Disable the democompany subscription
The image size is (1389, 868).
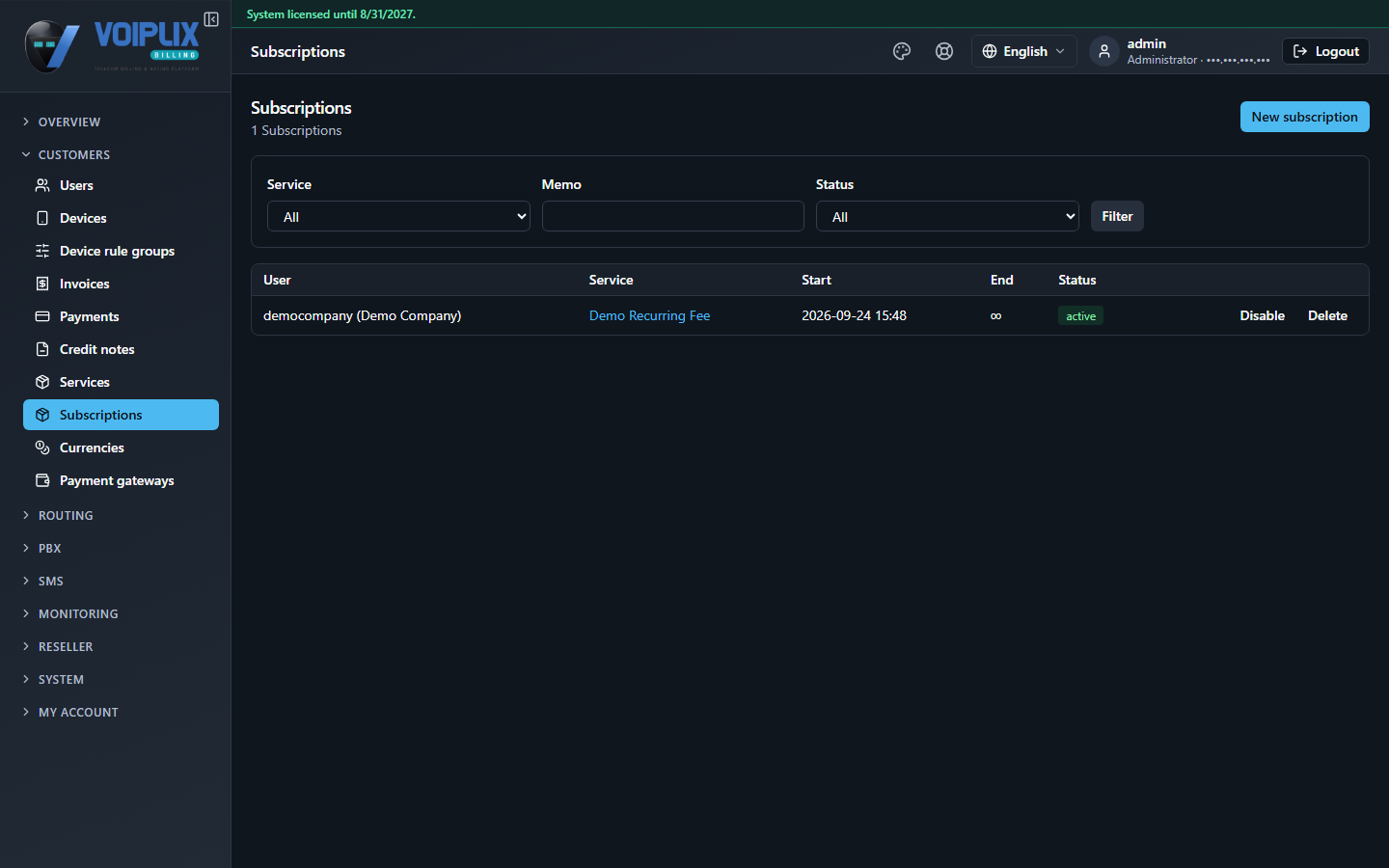(1262, 315)
